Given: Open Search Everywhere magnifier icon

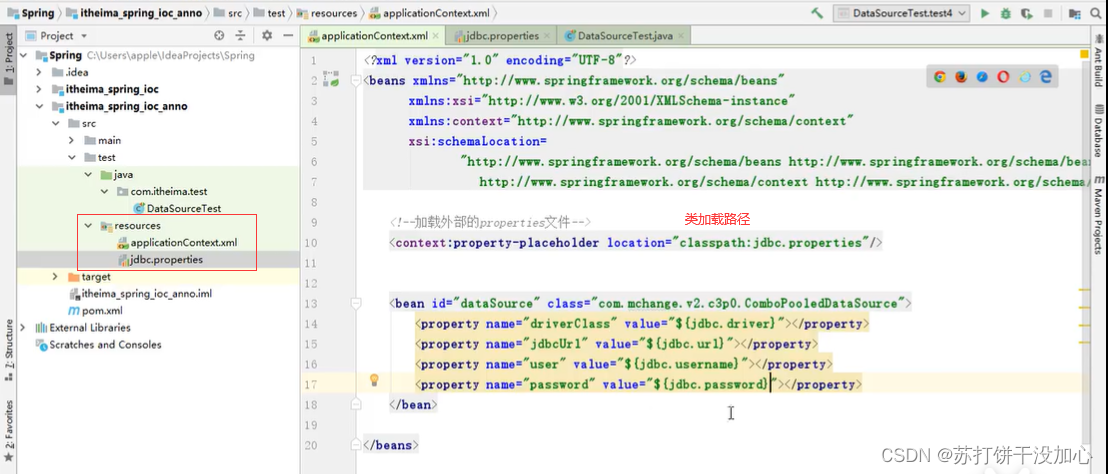Looking at the screenshot, I should click(1095, 13).
